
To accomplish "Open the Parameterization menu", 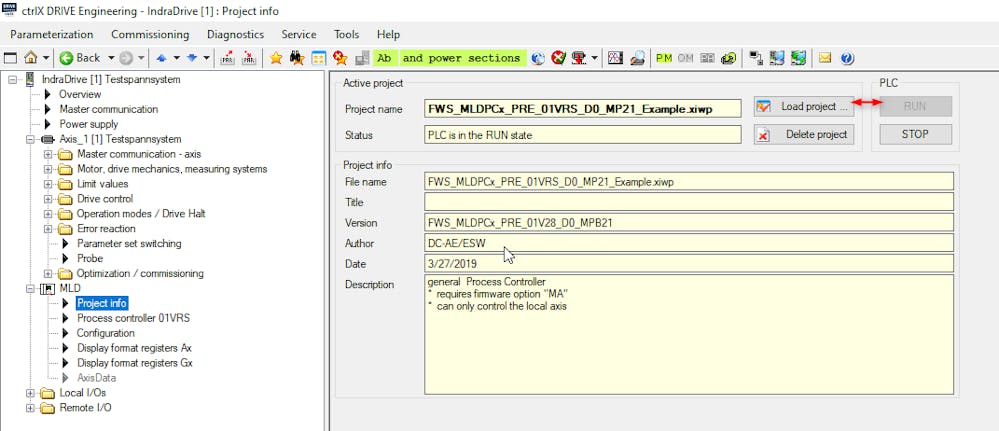I will click(x=52, y=34).
